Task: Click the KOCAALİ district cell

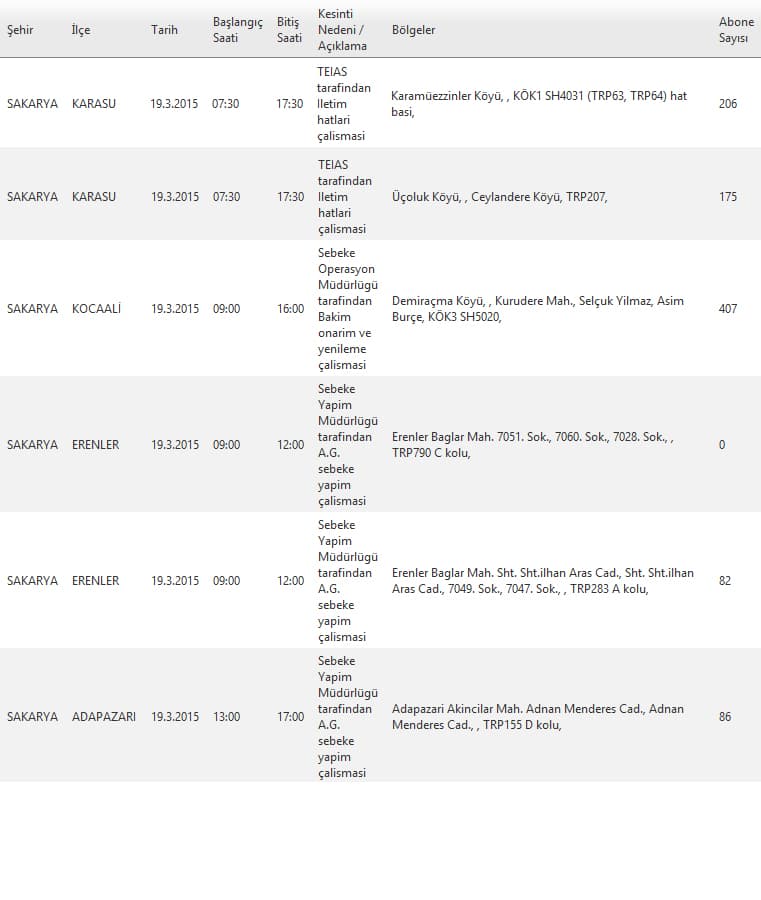Action: click(96, 309)
